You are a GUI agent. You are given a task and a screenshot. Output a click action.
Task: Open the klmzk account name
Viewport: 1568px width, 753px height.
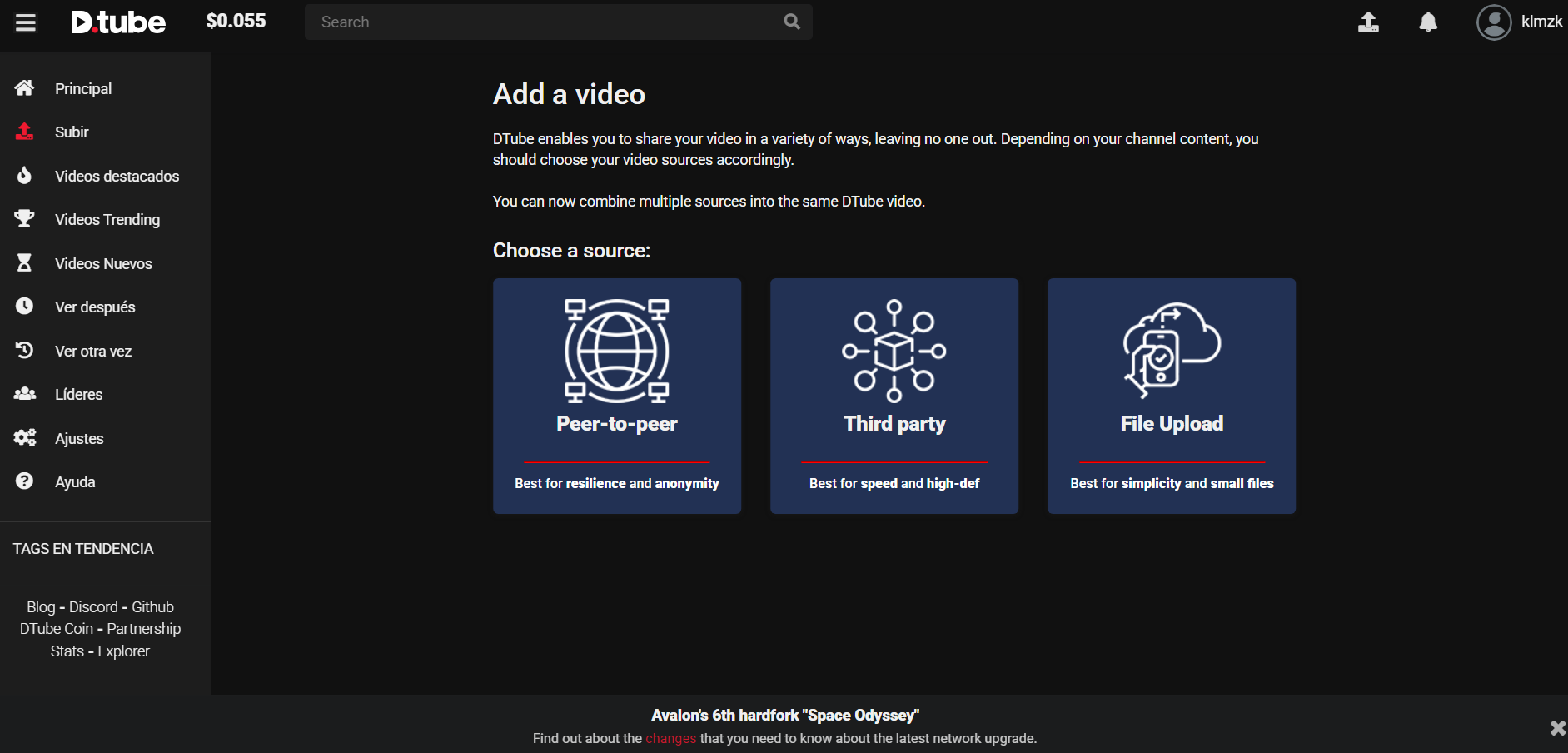(1541, 22)
